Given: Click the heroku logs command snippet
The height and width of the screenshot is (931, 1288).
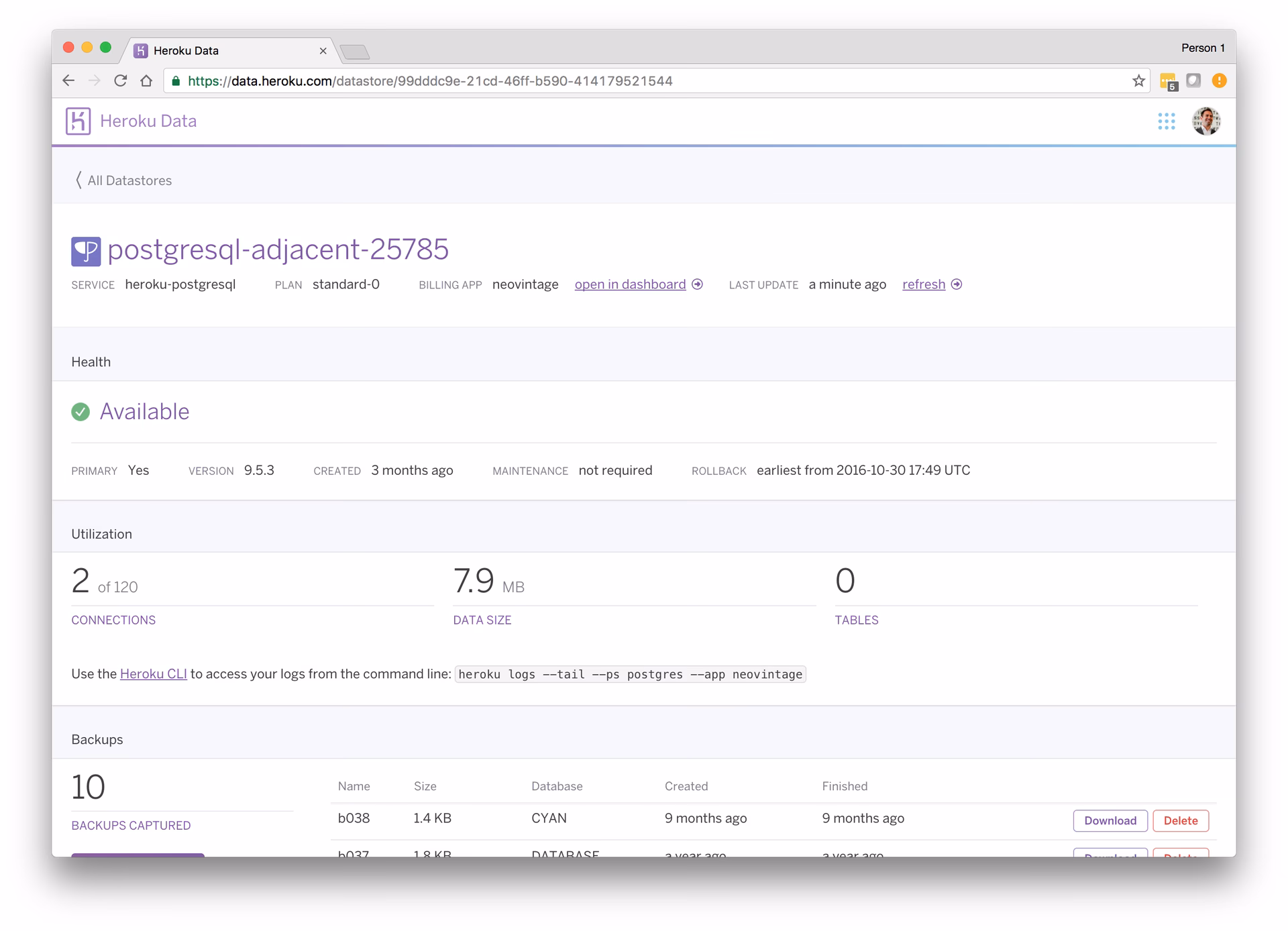Looking at the screenshot, I should [x=631, y=674].
